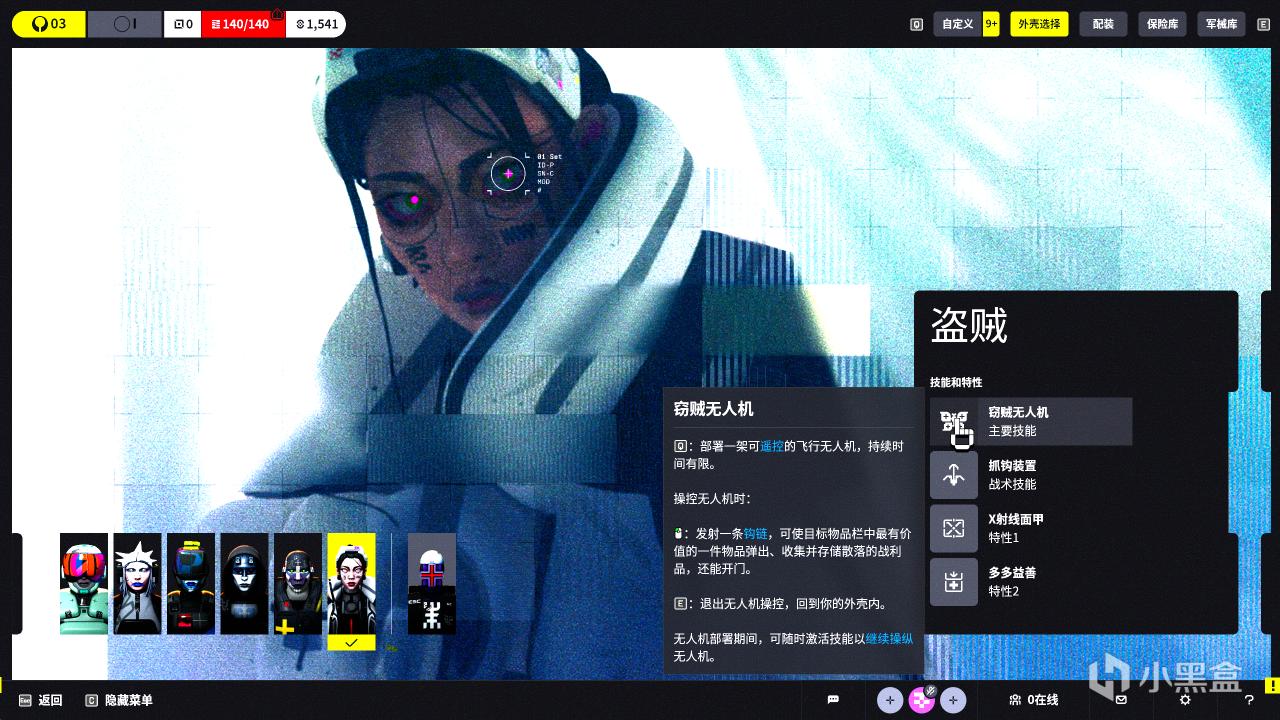Select the X射线面甲 特性1 label

tap(1016, 529)
